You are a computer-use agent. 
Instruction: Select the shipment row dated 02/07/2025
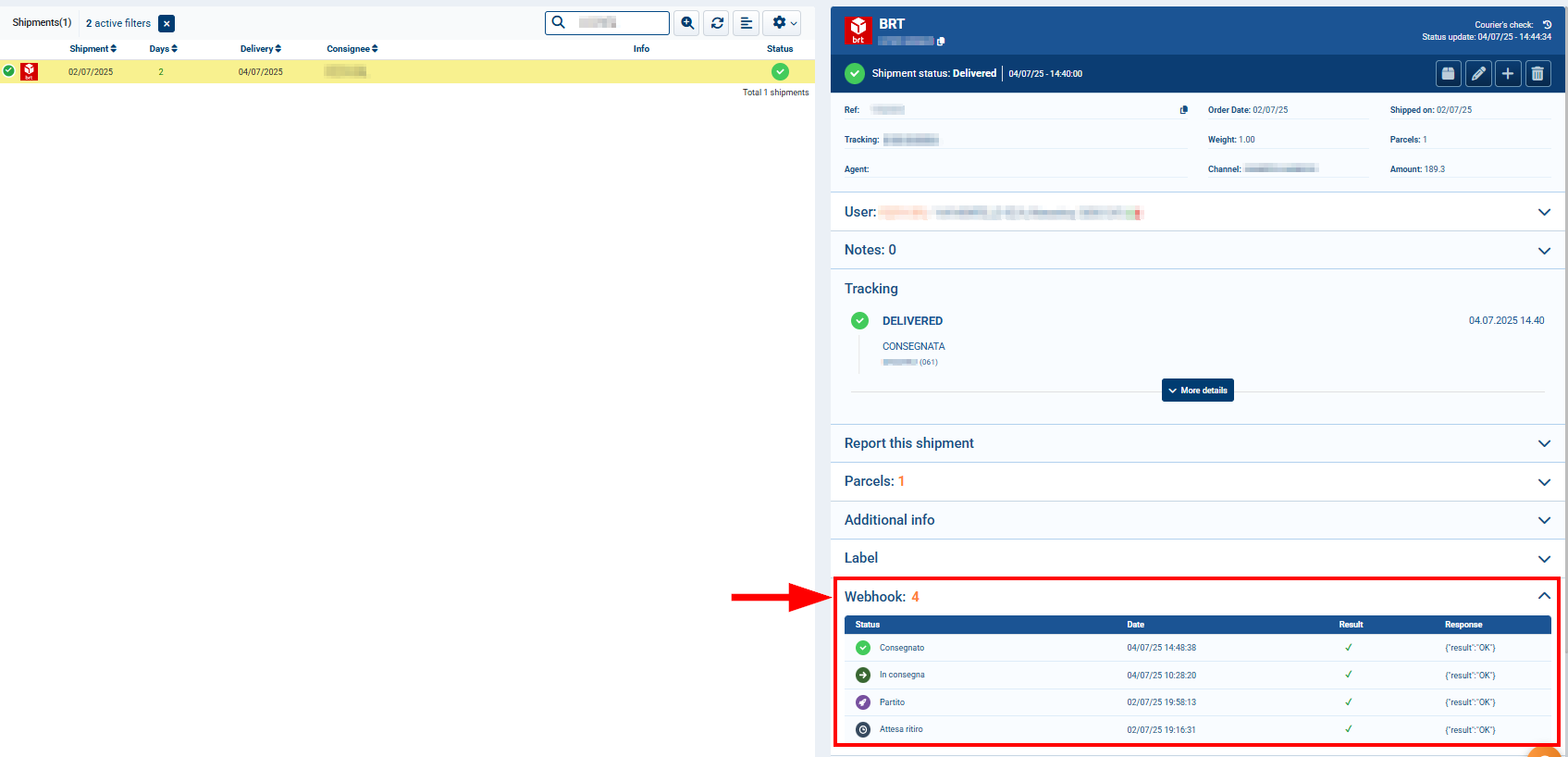[407, 71]
